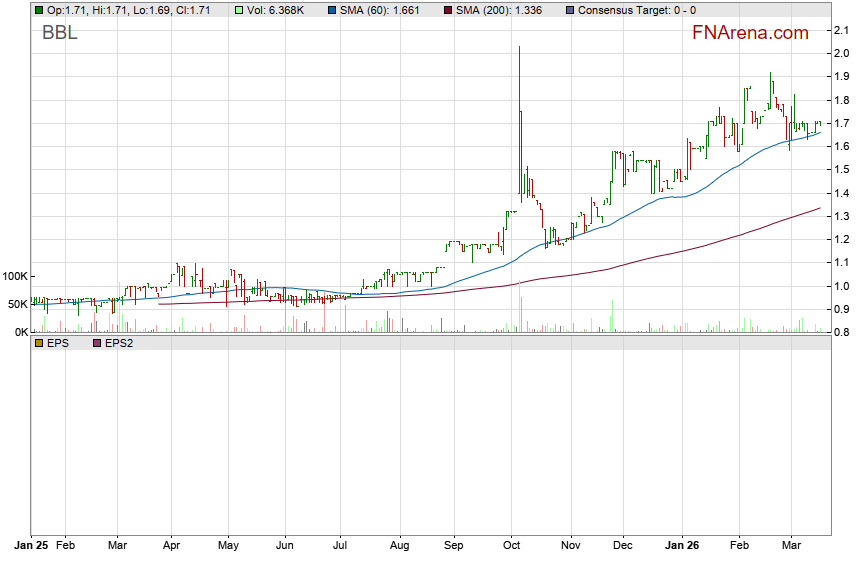Image resolution: width=859 pixels, height=566 pixels.
Task: Select the BBL ticker symbol label
Action: pos(59,33)
